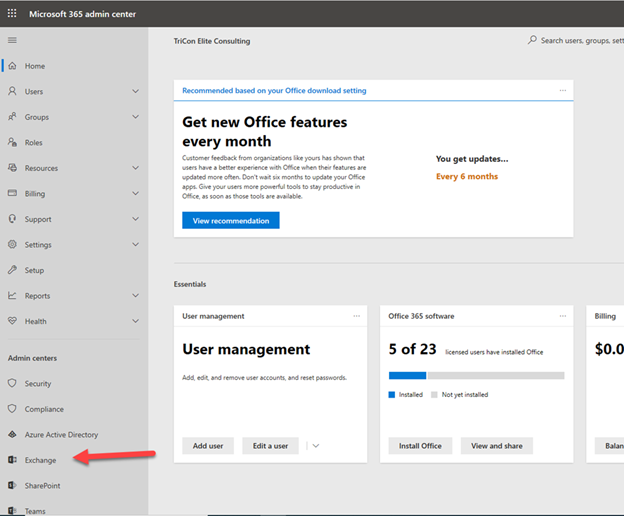
Task: Click the Edit a user button
Action: [270, 446]
